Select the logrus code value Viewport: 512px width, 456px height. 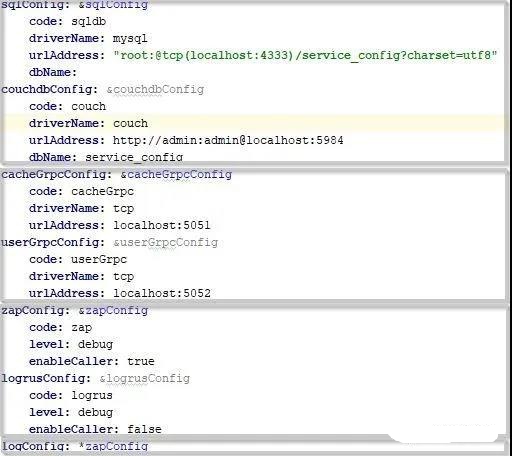pos(92,396)
